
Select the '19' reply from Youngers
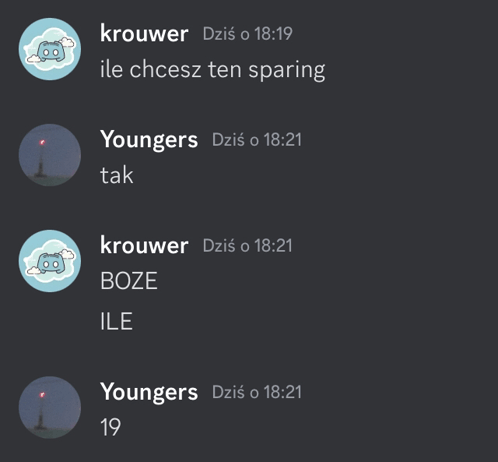click(x=110, y=427)
